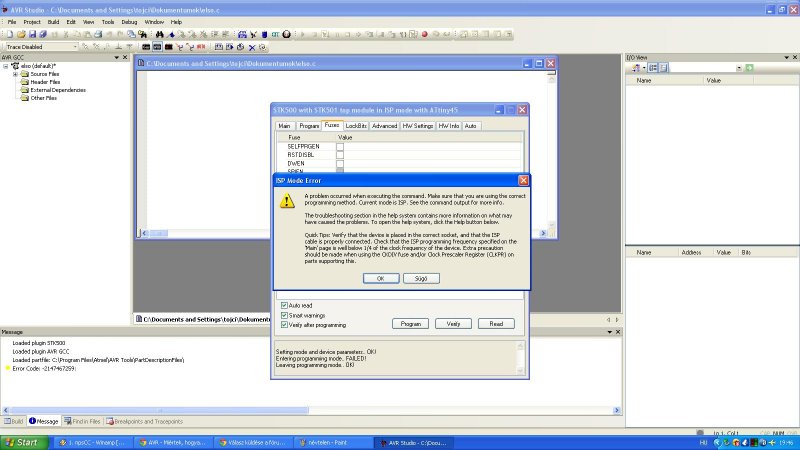This screenshot has width=800, height=450.
Task: Click the Other Files folder icon
Action: pyautogui.click(x=24, y=98)
